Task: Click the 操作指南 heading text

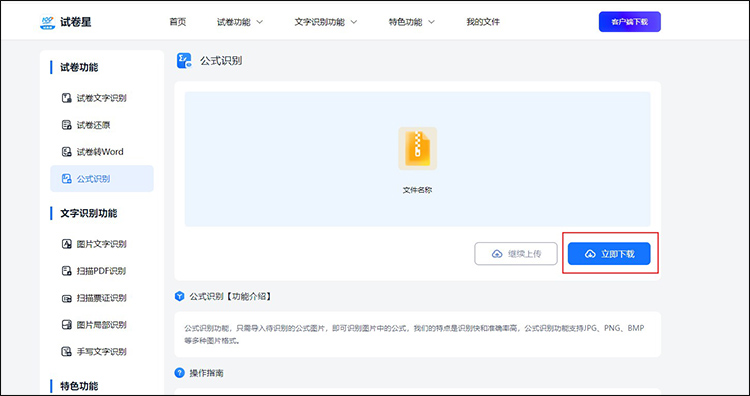Action: (x=207, y=373)
